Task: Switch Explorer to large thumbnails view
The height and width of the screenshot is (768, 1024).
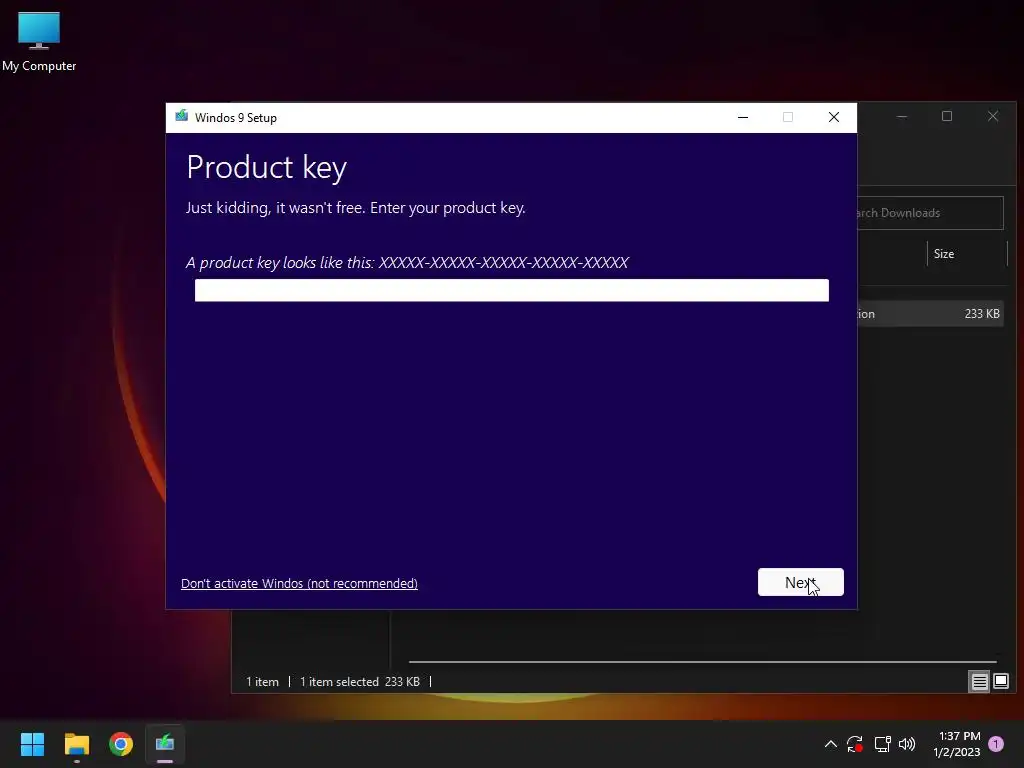Action: (1001, 682)
